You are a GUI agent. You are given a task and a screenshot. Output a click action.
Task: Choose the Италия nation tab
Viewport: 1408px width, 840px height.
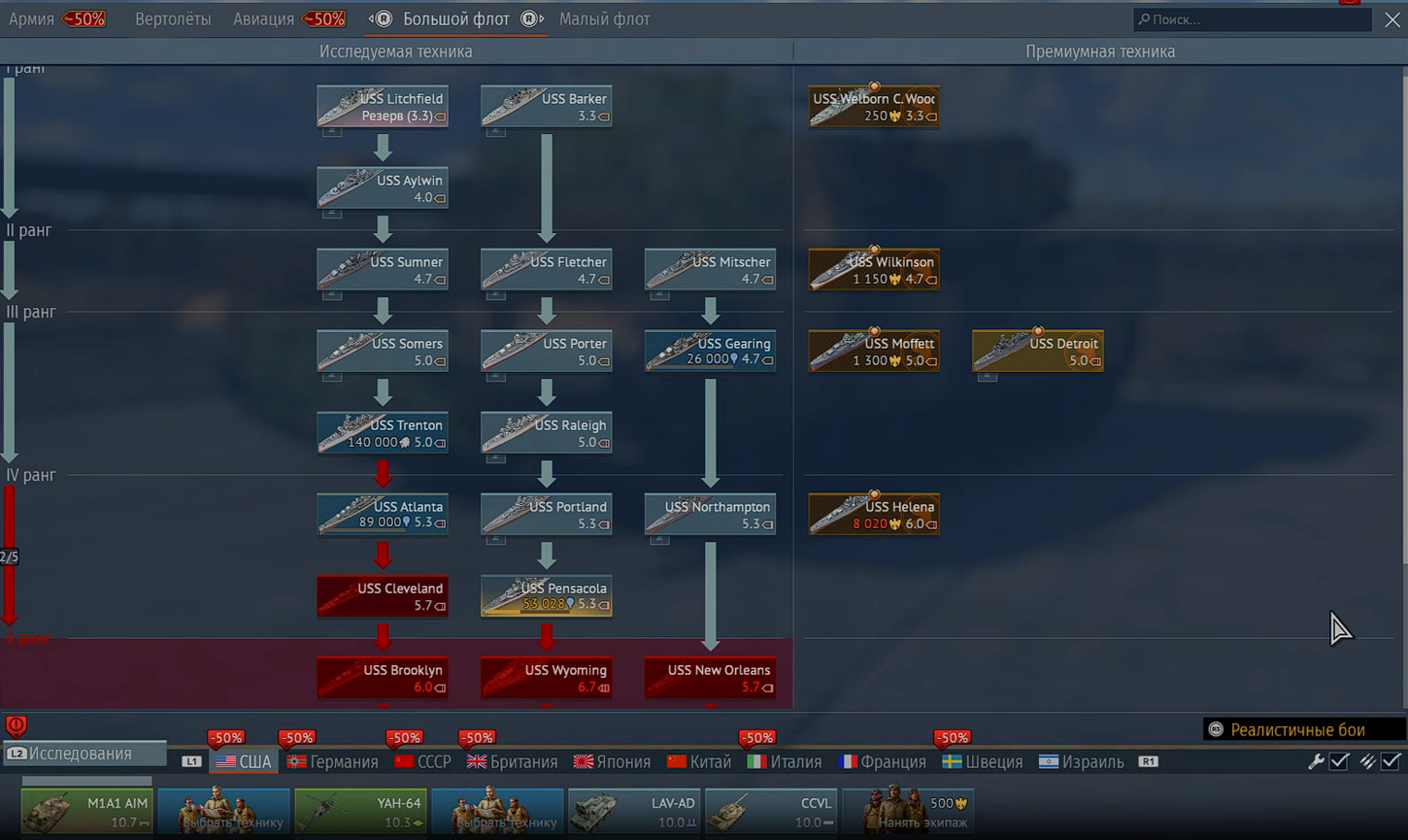point(785,761)
